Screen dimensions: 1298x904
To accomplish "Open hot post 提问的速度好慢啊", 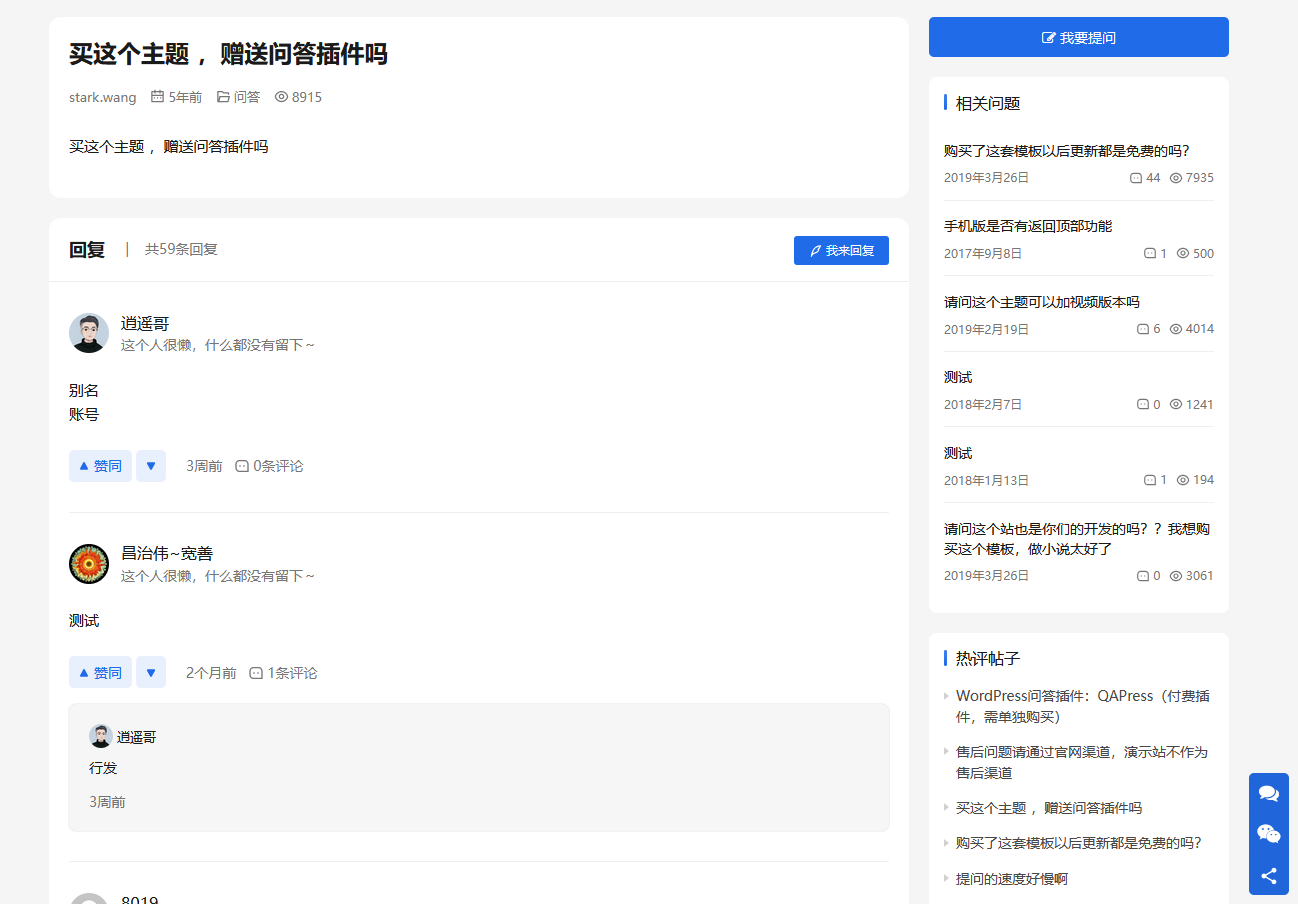I will click(x=1011, y=878).
